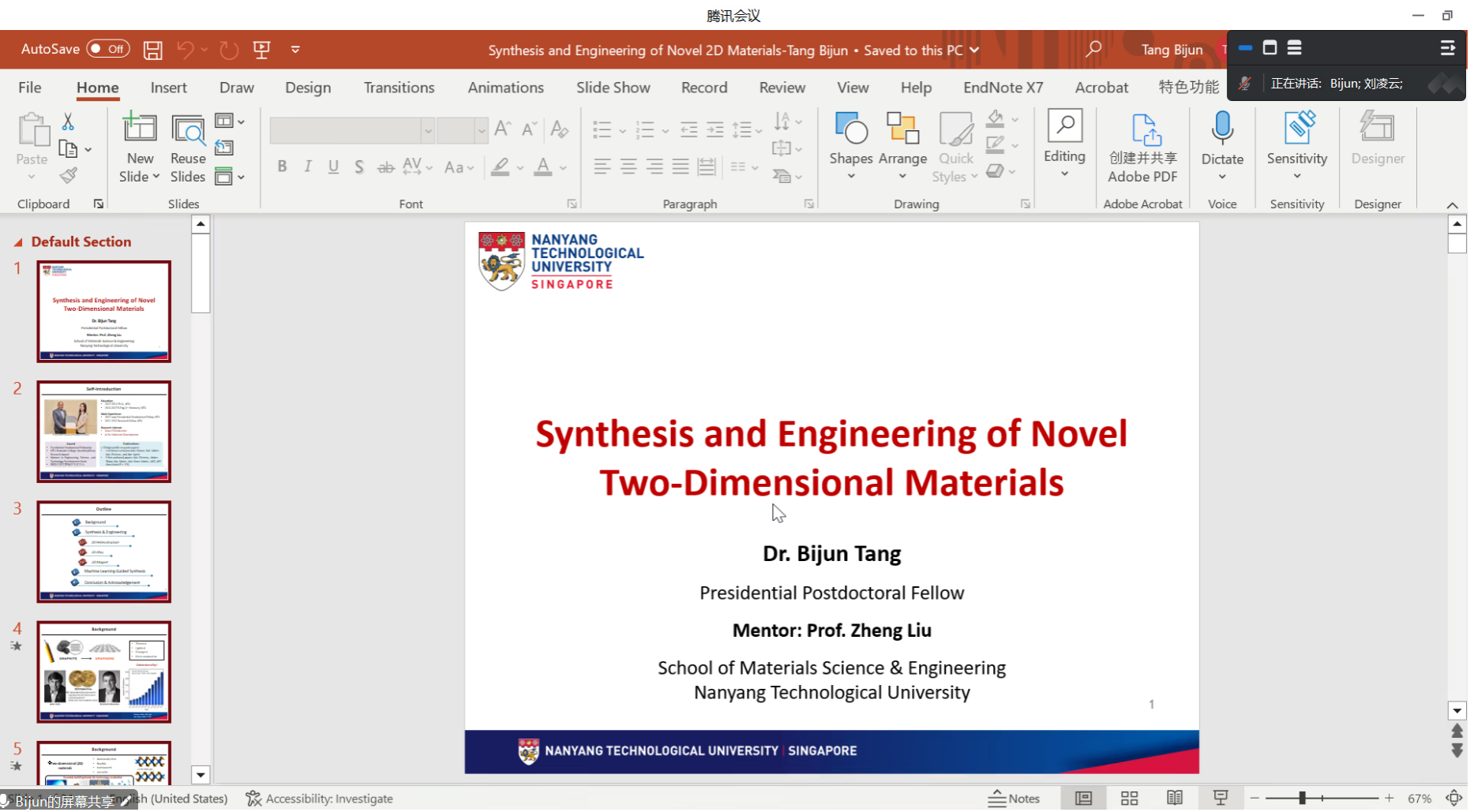Open Customize Quick Access Toolbar dropdown
This screenshot has width=1470, height=812.
tap(295, 50)
